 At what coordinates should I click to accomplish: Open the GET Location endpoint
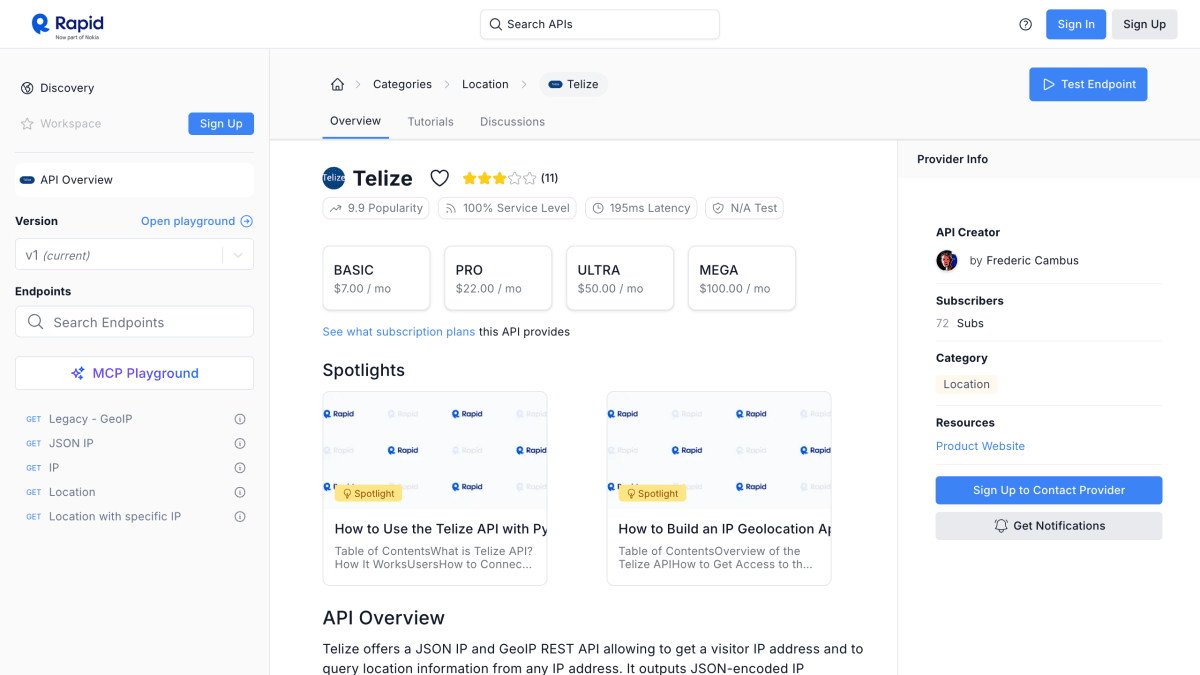(72, 492)
